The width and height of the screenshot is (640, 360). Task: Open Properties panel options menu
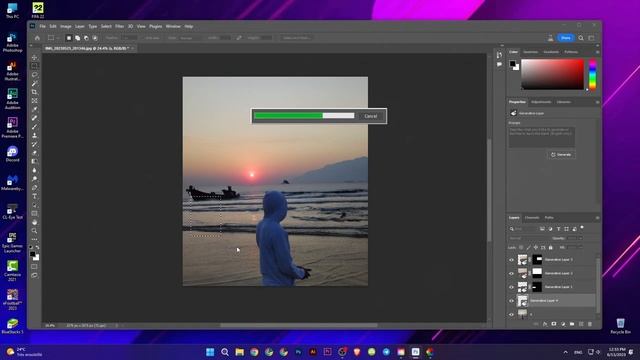pyautogui.click(x=597, y=102)
